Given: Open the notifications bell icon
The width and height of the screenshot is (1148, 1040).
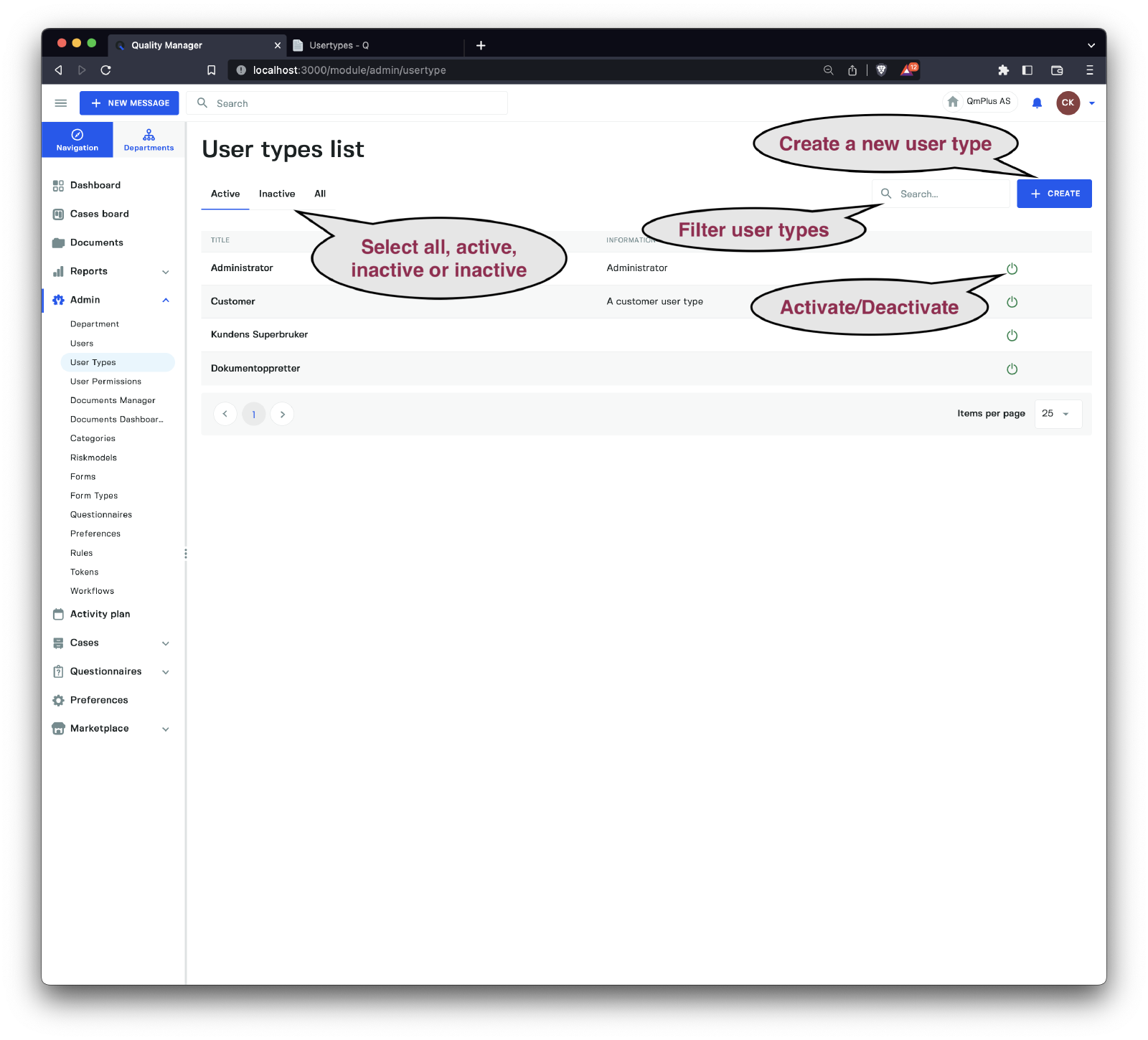Looking at the screenshot, I should (1037, 103).
